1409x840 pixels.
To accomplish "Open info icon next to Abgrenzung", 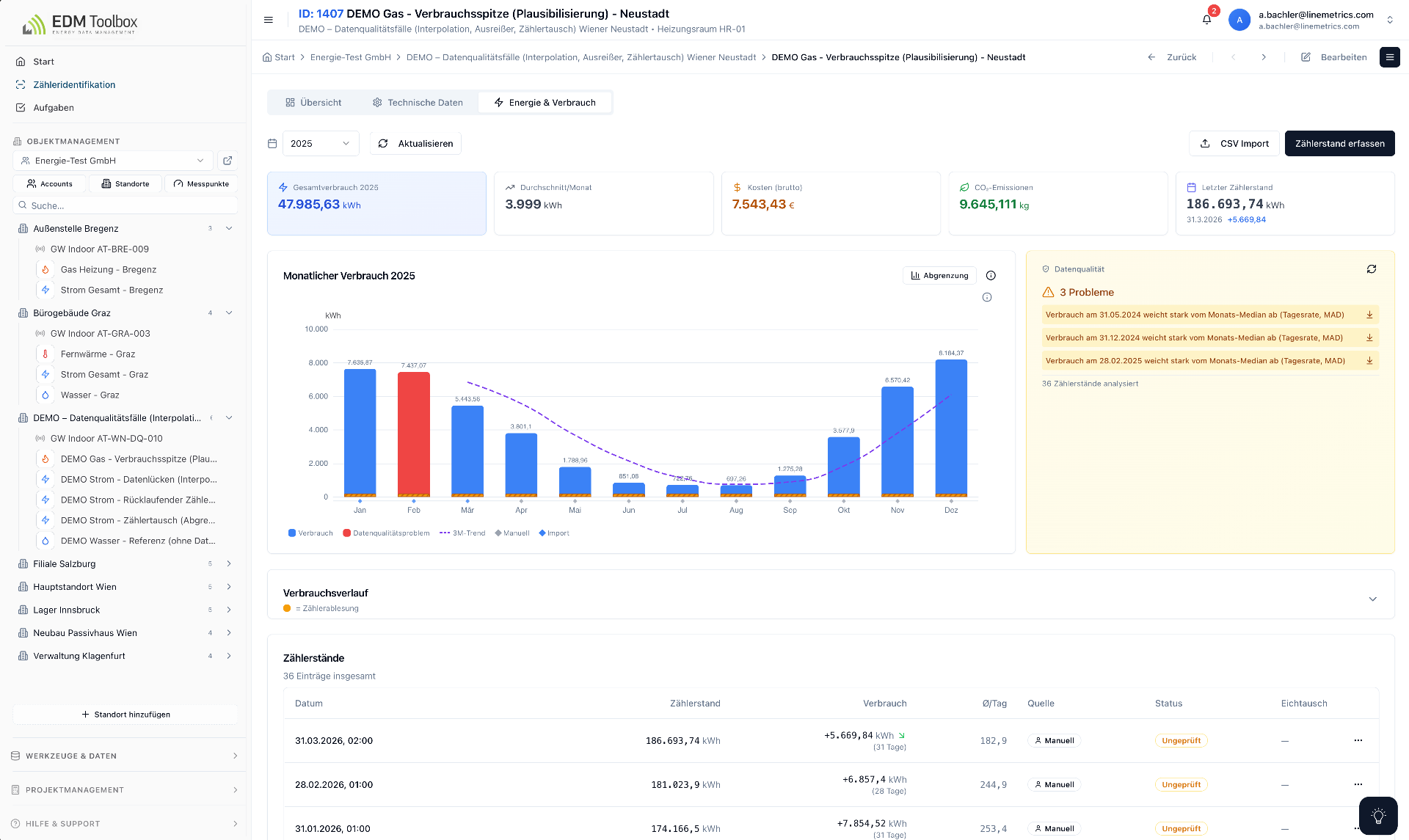I will point(991,276).
